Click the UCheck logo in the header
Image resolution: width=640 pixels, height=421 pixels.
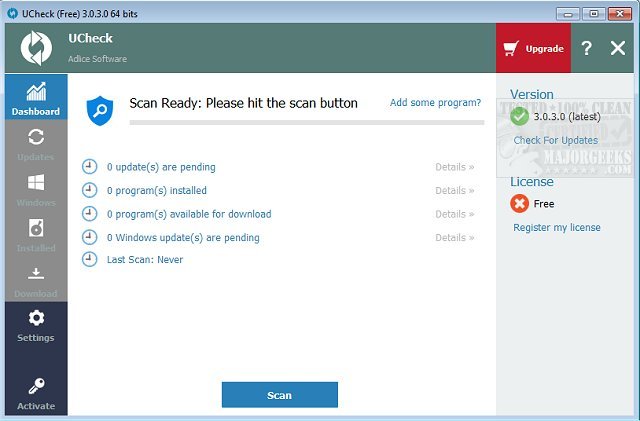pos(36,48)
